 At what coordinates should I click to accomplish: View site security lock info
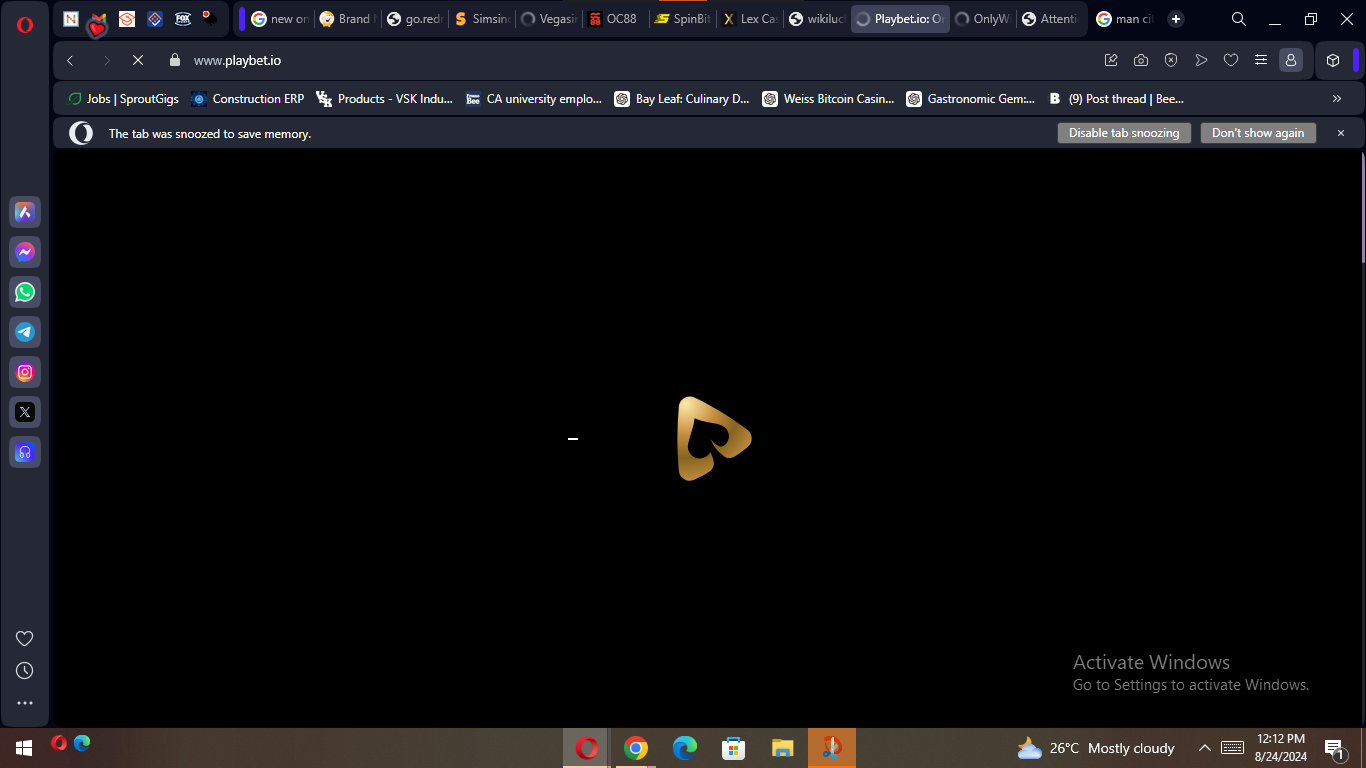point(175,60)
